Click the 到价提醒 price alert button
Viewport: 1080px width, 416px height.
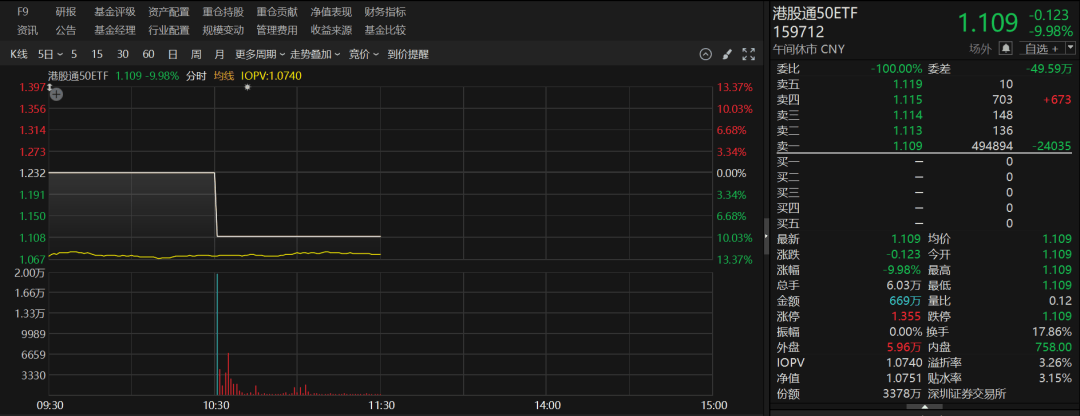pos(407,54)
